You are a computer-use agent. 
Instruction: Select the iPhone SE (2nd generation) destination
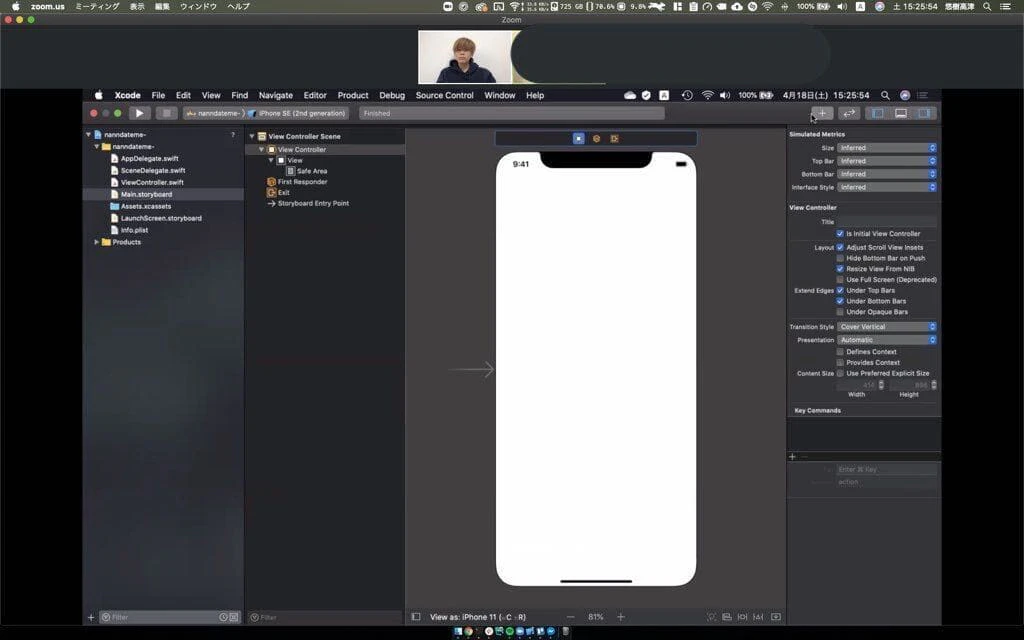tap(297, 113)
